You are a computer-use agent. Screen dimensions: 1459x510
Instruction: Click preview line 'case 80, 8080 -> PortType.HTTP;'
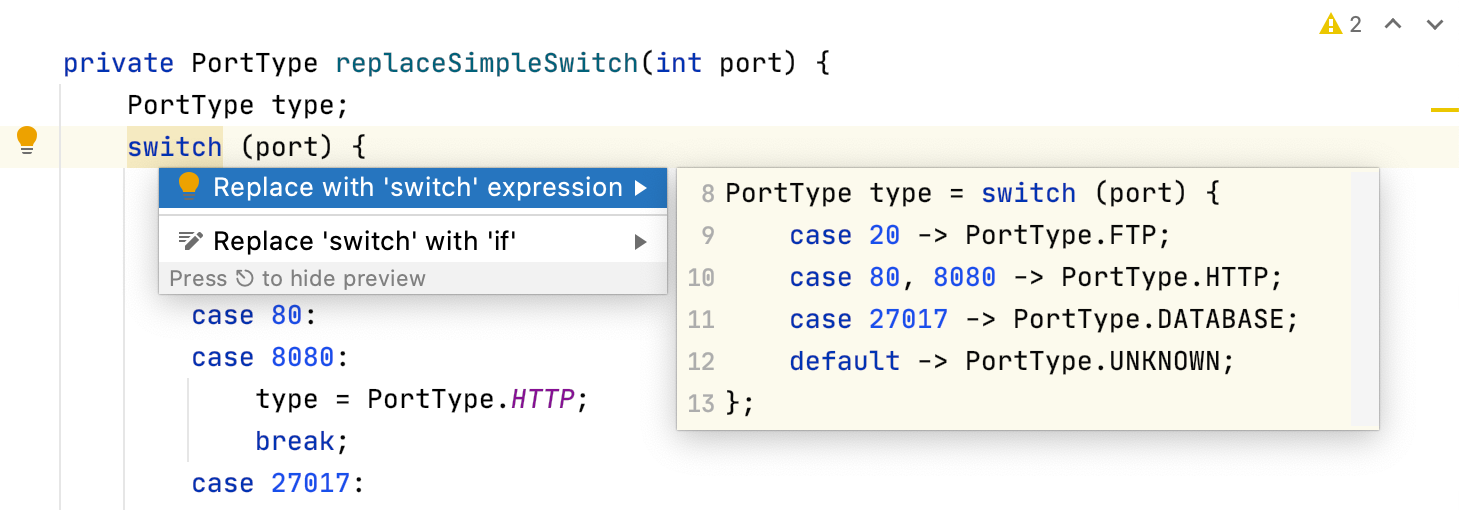1036,278
